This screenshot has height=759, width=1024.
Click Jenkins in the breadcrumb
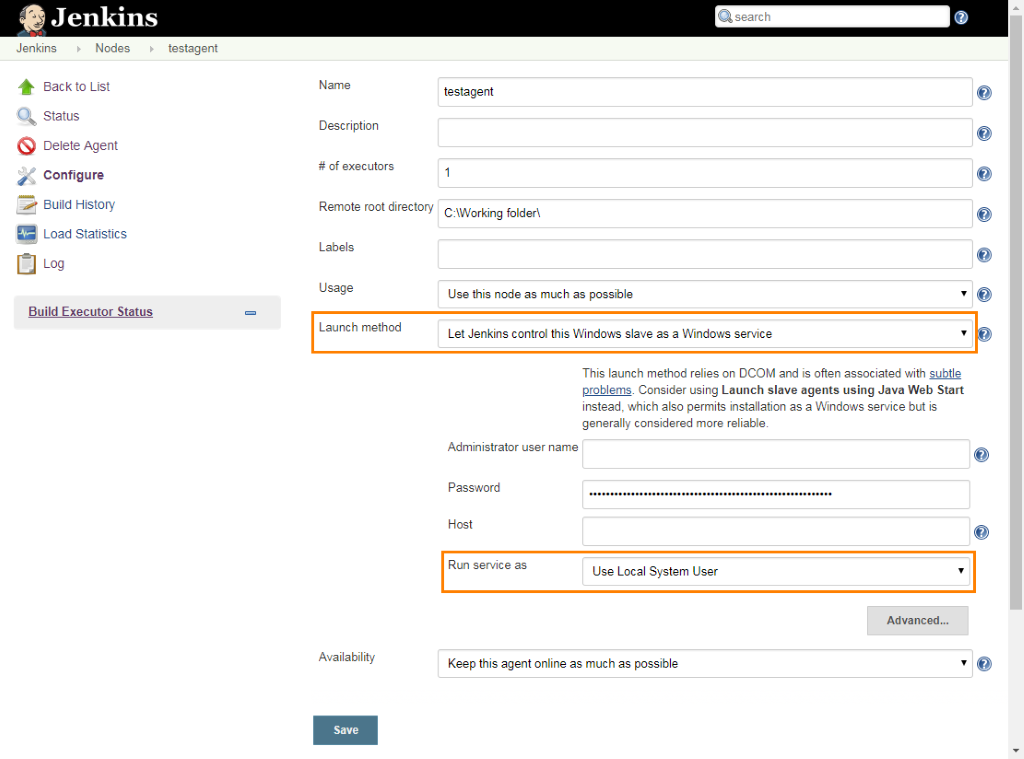[x=37, y=48]
